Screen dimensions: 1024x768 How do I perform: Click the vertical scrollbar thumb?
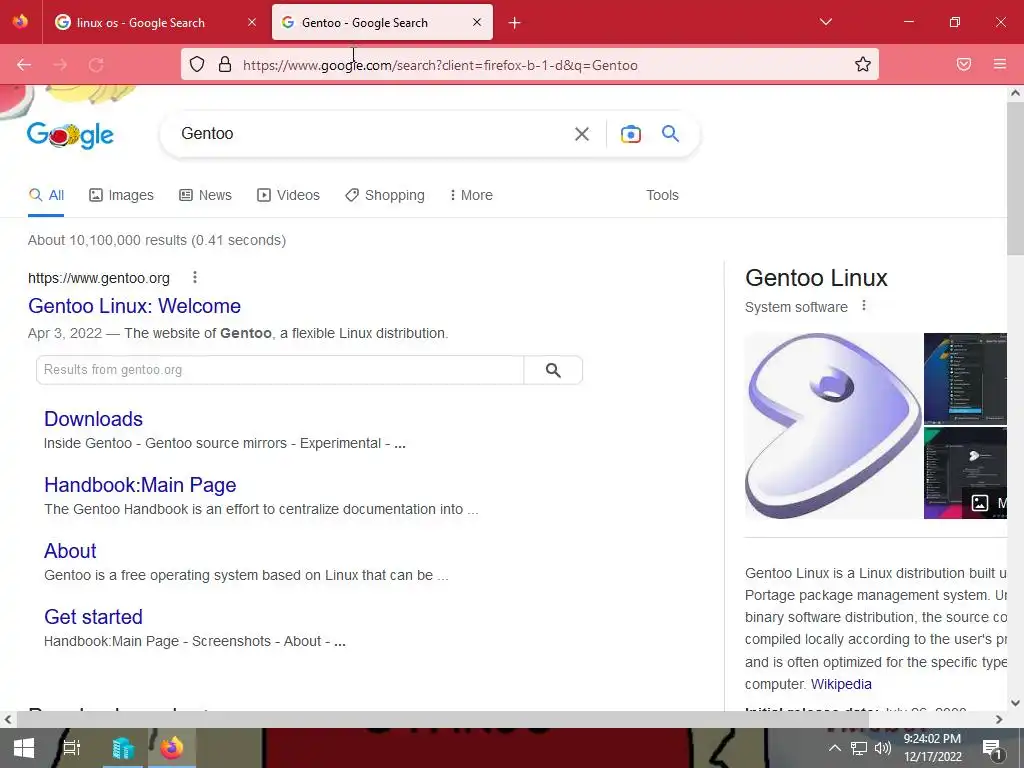[x=1015, y=178]
